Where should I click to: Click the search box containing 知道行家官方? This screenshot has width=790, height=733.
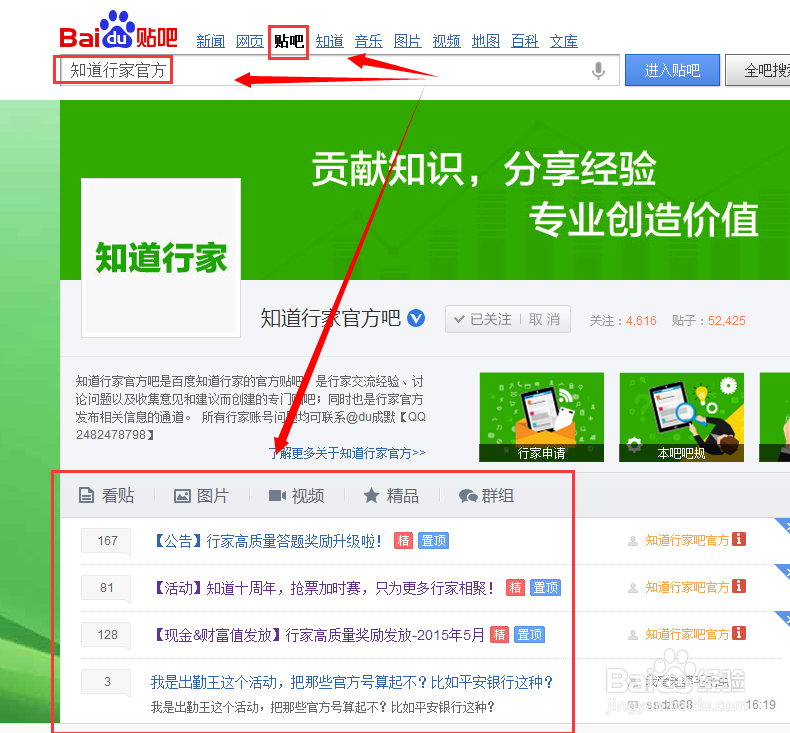(x=340, y=70)
